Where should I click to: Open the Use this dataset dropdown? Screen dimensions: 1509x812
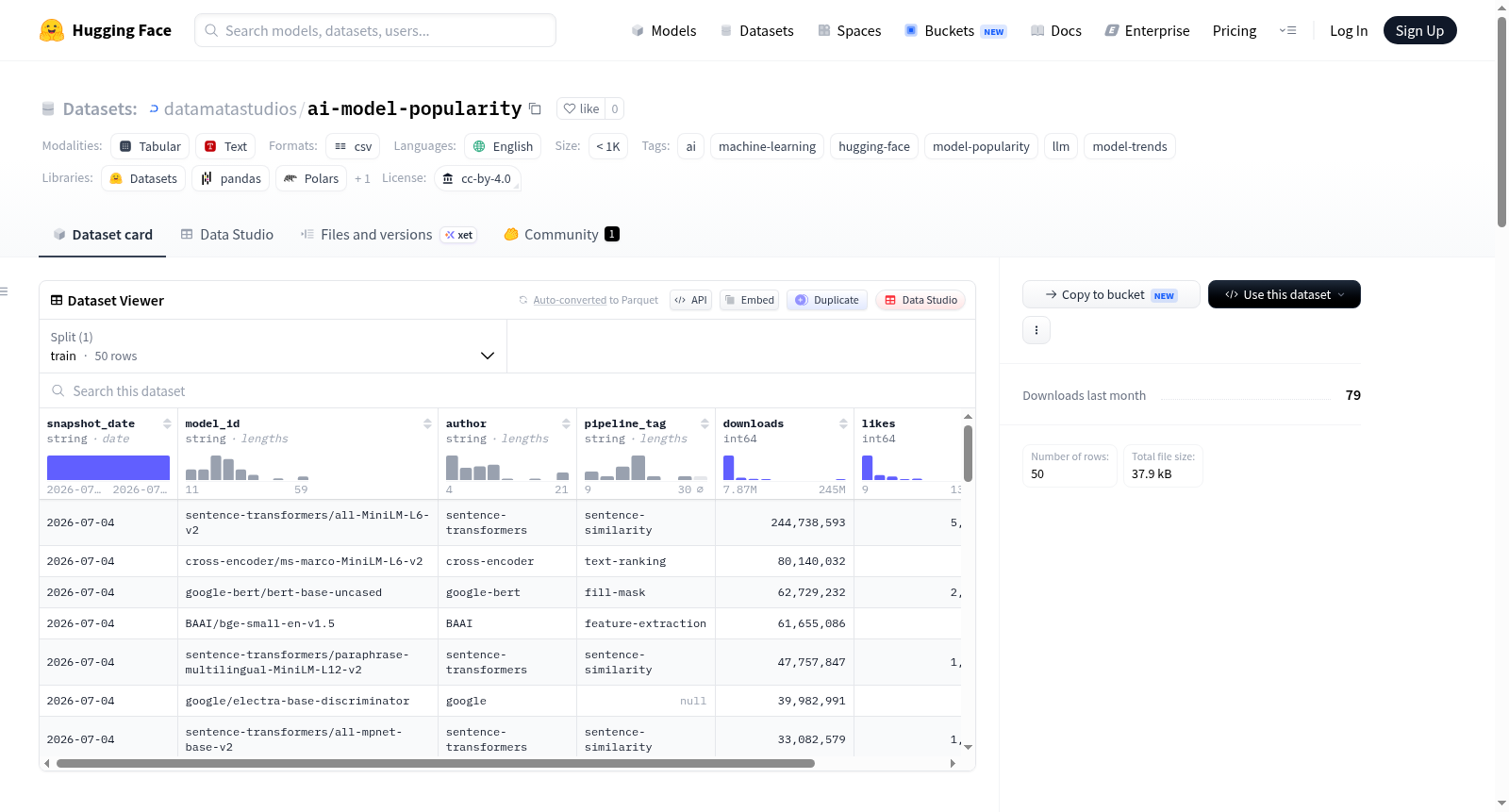tap(1285, 294)
